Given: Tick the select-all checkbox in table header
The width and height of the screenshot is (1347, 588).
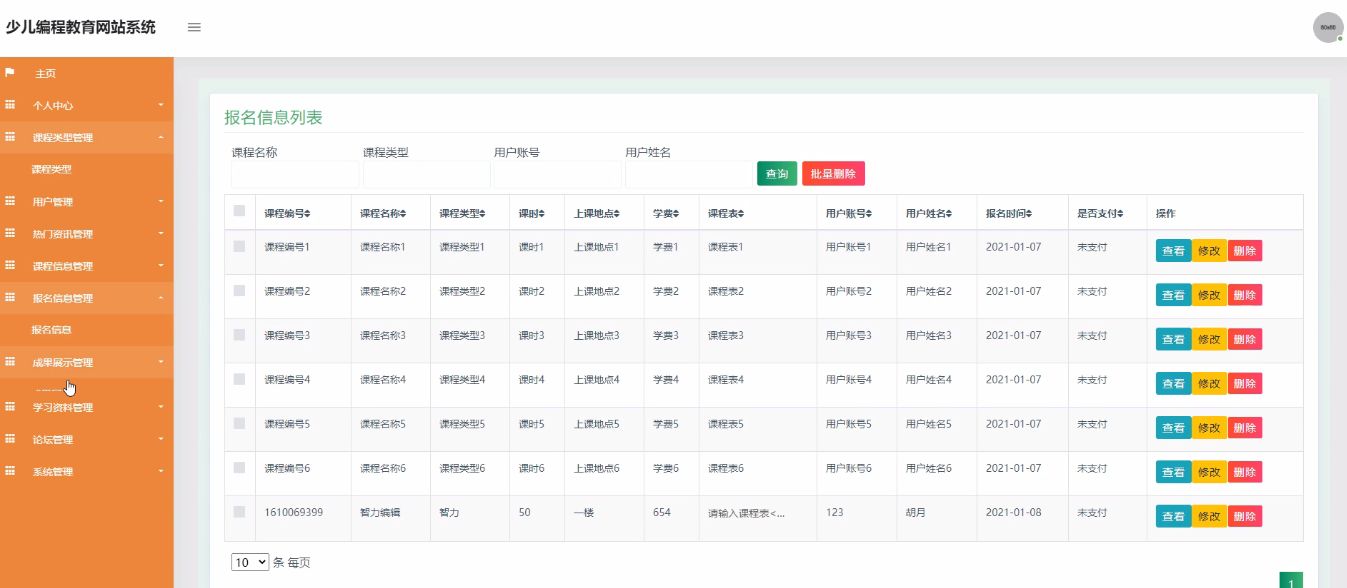Looking at the screenshot, I should pyautogui.click(x=239, y=211).
